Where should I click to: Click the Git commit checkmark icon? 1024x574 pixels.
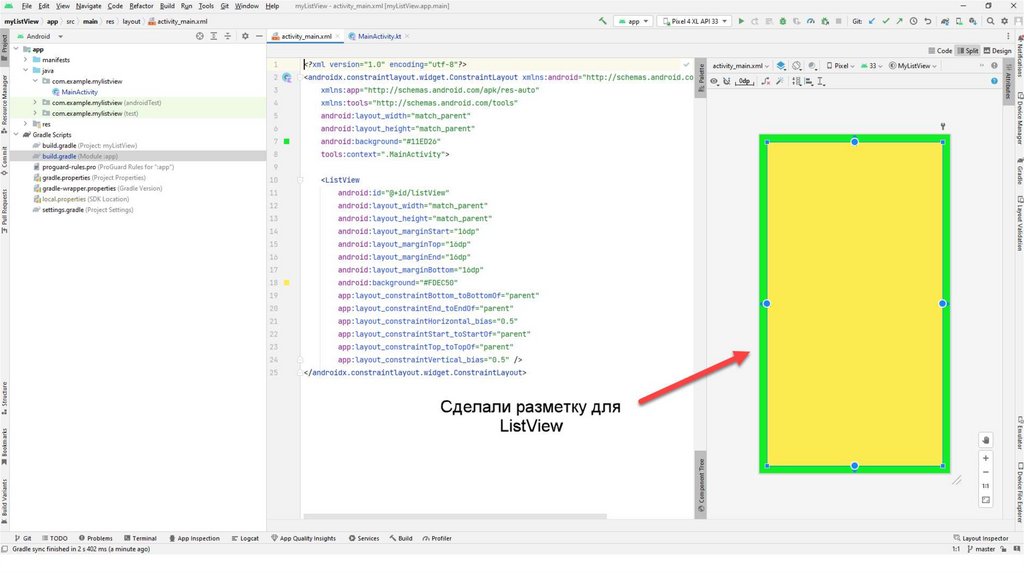[888, 20]
